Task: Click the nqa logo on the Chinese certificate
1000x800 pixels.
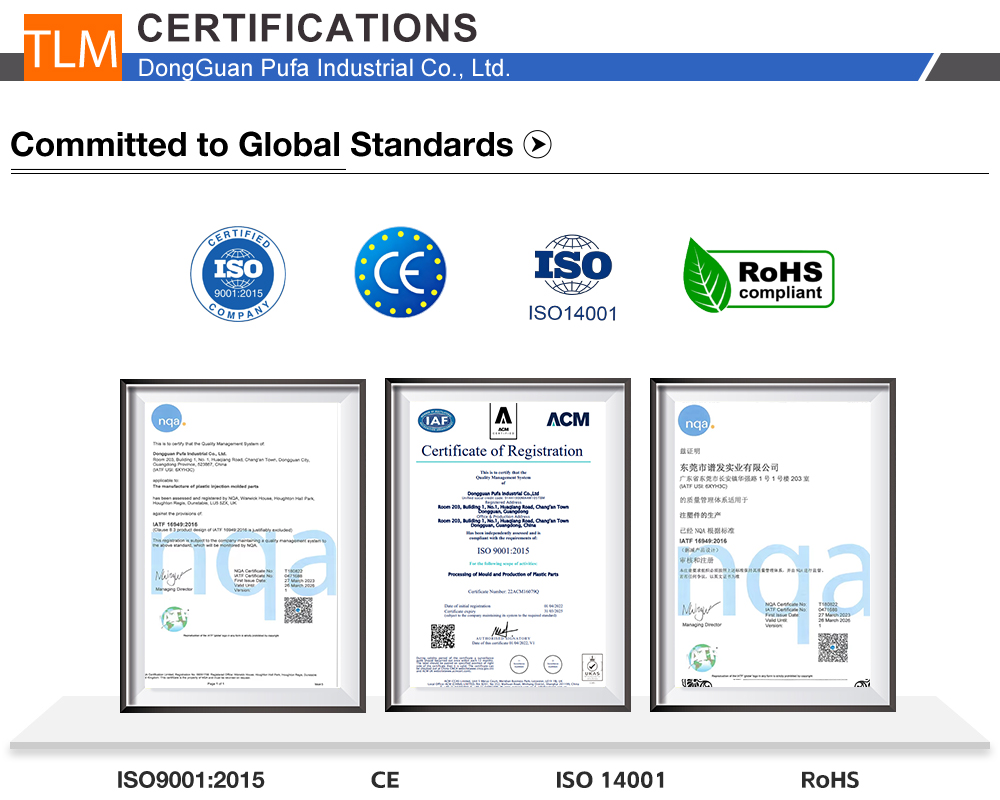Action: [695, 422]
